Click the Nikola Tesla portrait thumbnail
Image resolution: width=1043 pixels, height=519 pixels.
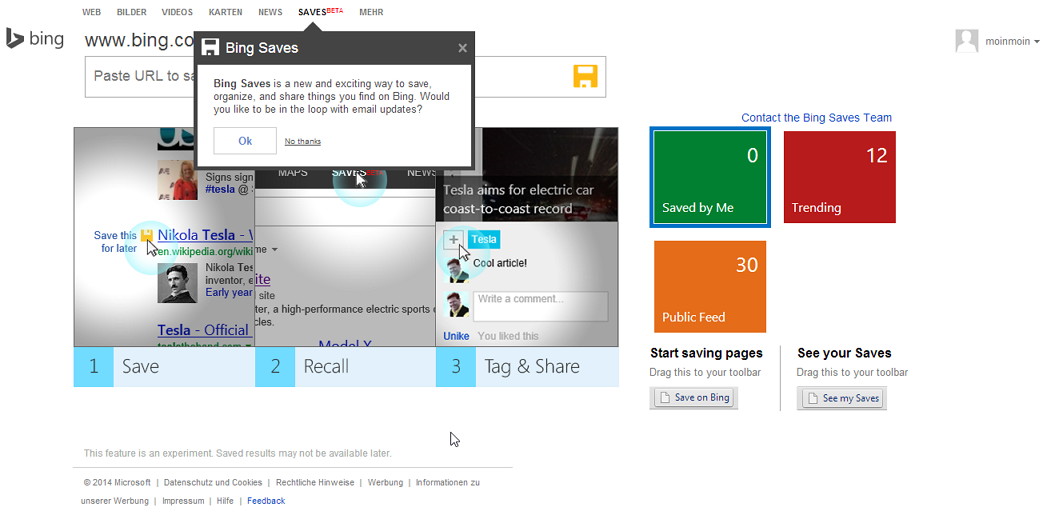[177, 283]
